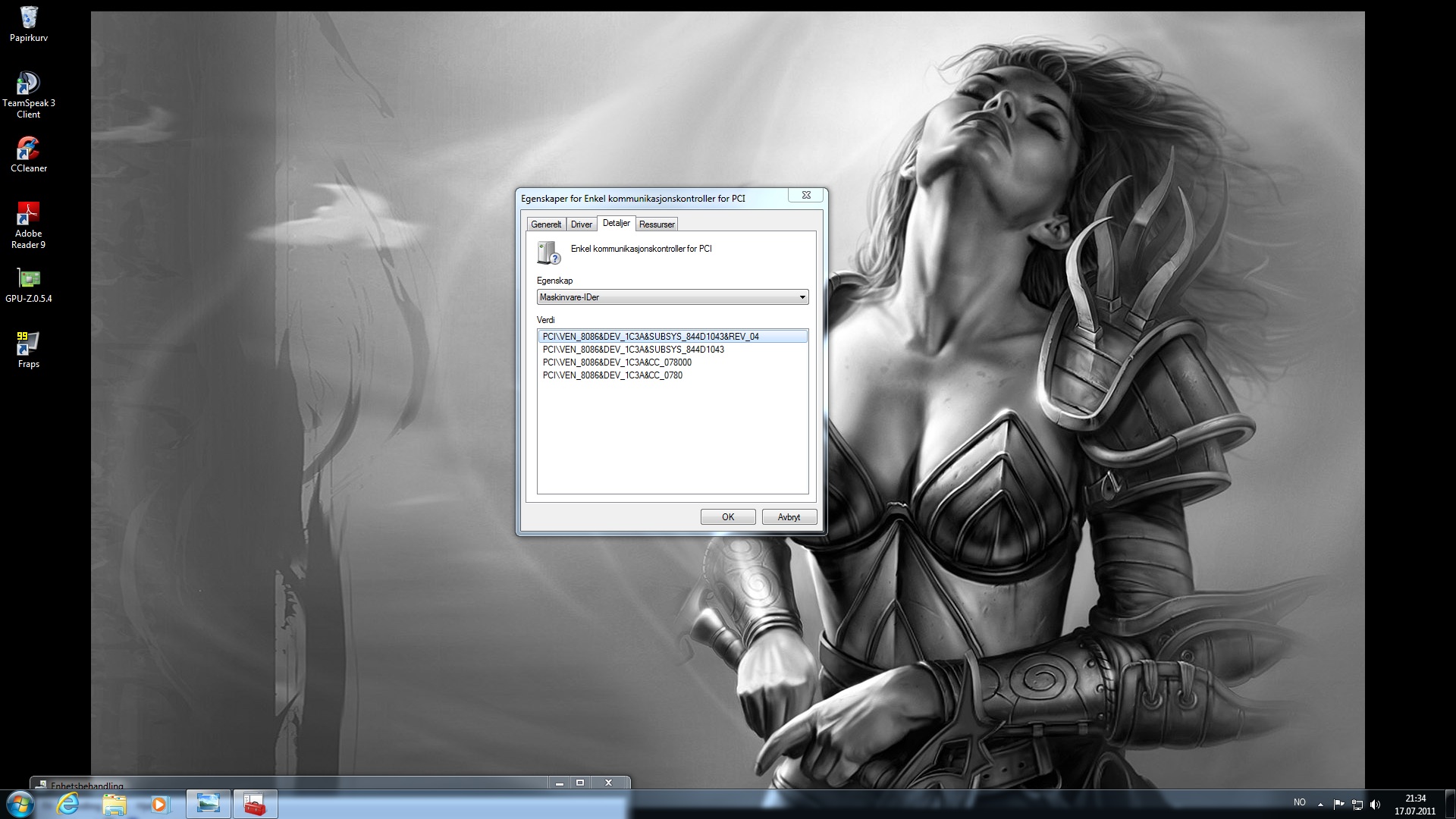
Task: Click the Windows Start orb
Action: click(20, 804)
